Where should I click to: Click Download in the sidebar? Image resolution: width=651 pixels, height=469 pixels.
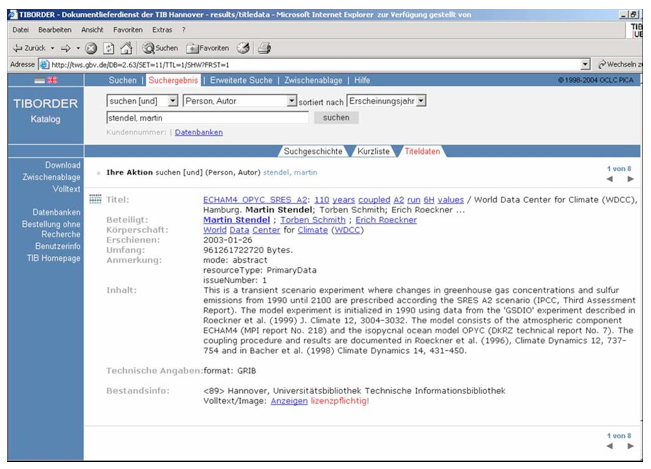63,165
